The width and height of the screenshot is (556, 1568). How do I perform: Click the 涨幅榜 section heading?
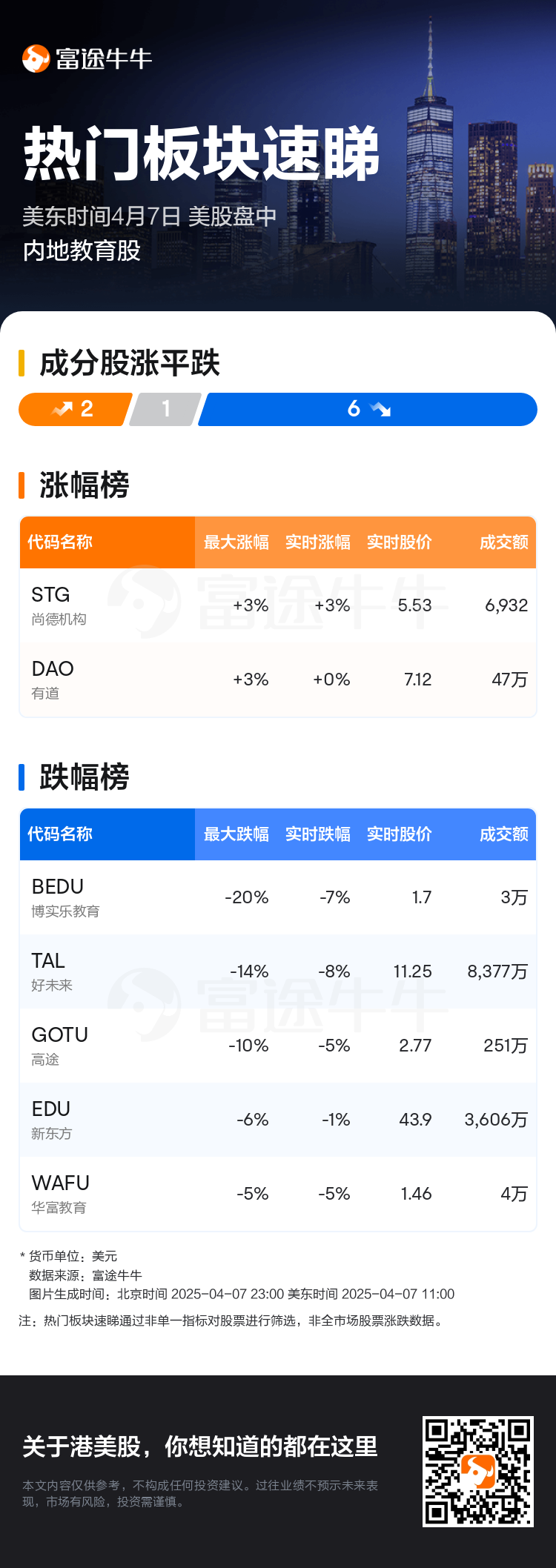tap(85, 485)
